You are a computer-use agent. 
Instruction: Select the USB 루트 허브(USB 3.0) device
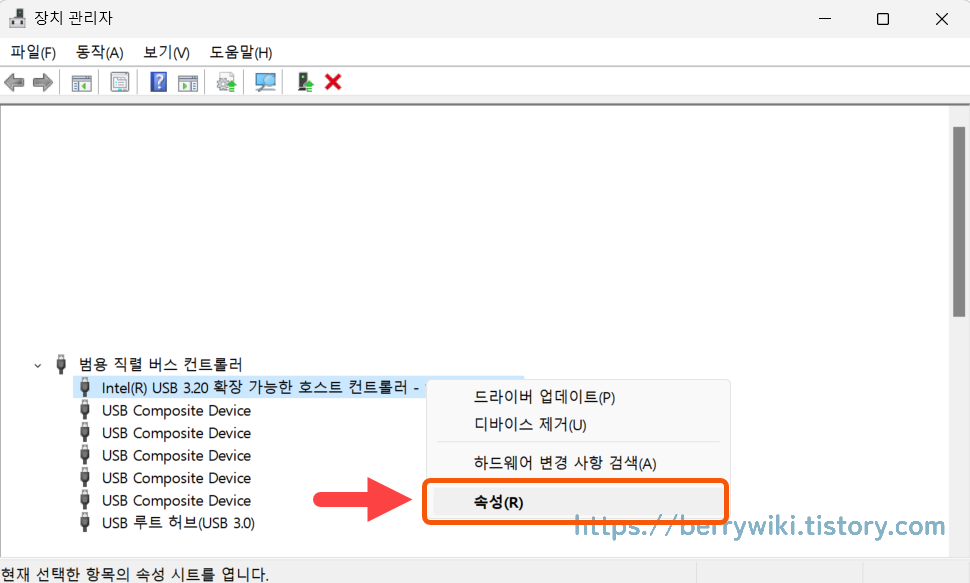pos(178,522)
